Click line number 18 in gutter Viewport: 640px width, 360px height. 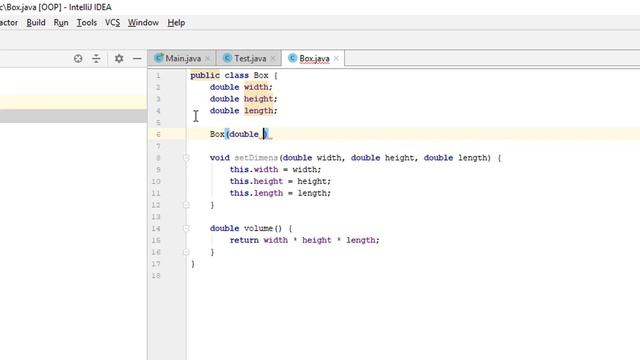[x=156, y=276]
